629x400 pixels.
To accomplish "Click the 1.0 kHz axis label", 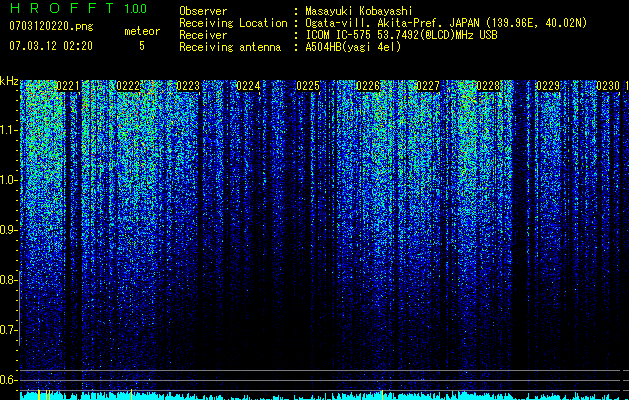I will click(9, 180).
